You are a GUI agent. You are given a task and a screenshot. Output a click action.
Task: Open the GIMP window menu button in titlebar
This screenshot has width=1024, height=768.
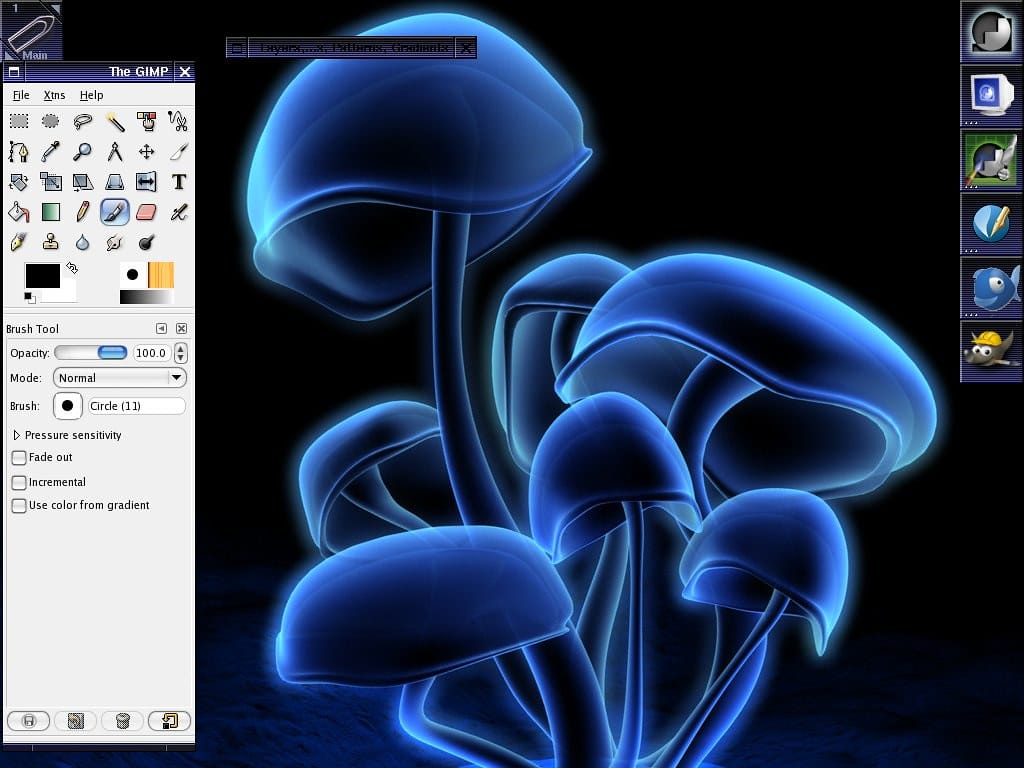14,72
